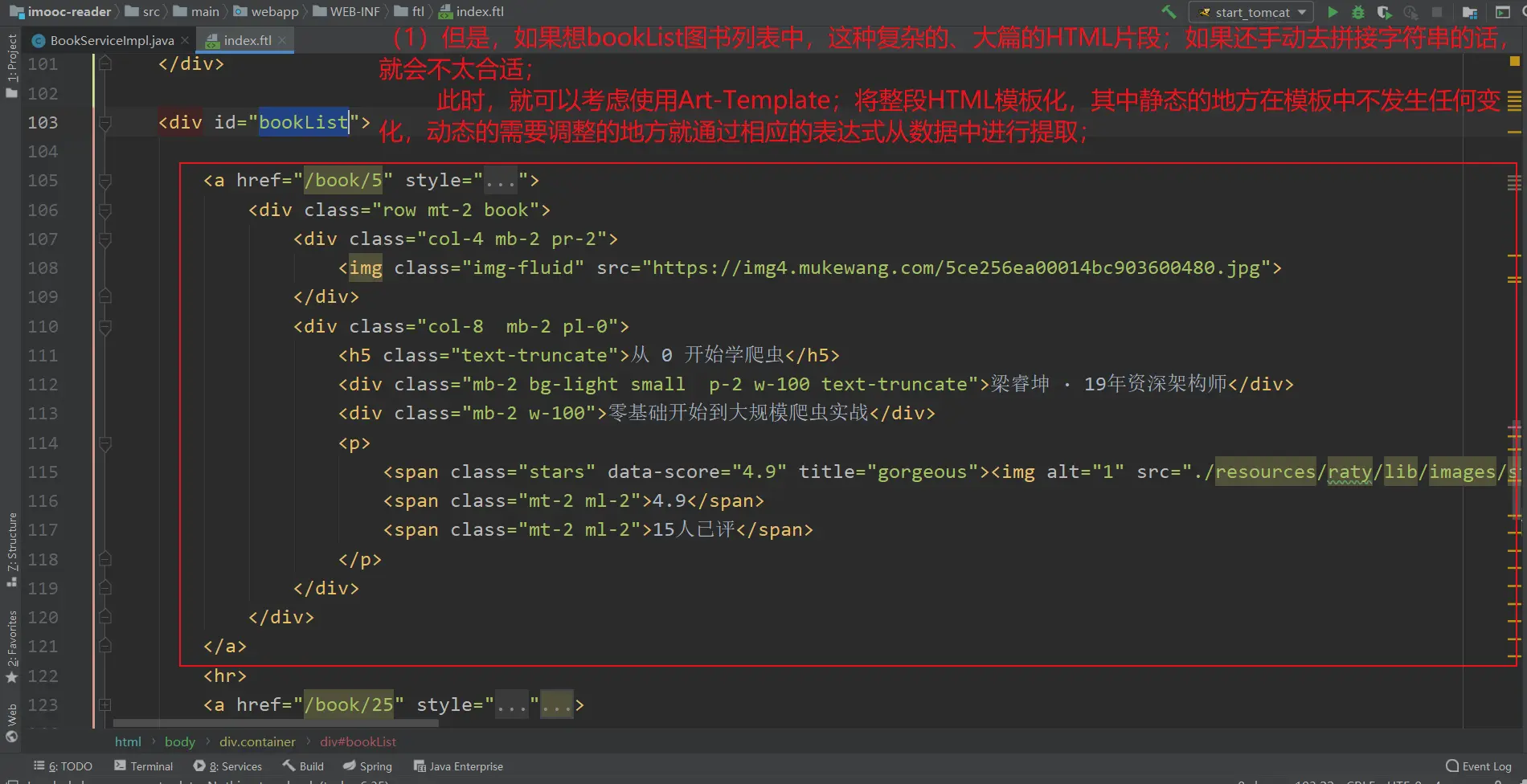Close the BookServiceImpl.java tab

(x=185, y=40)
